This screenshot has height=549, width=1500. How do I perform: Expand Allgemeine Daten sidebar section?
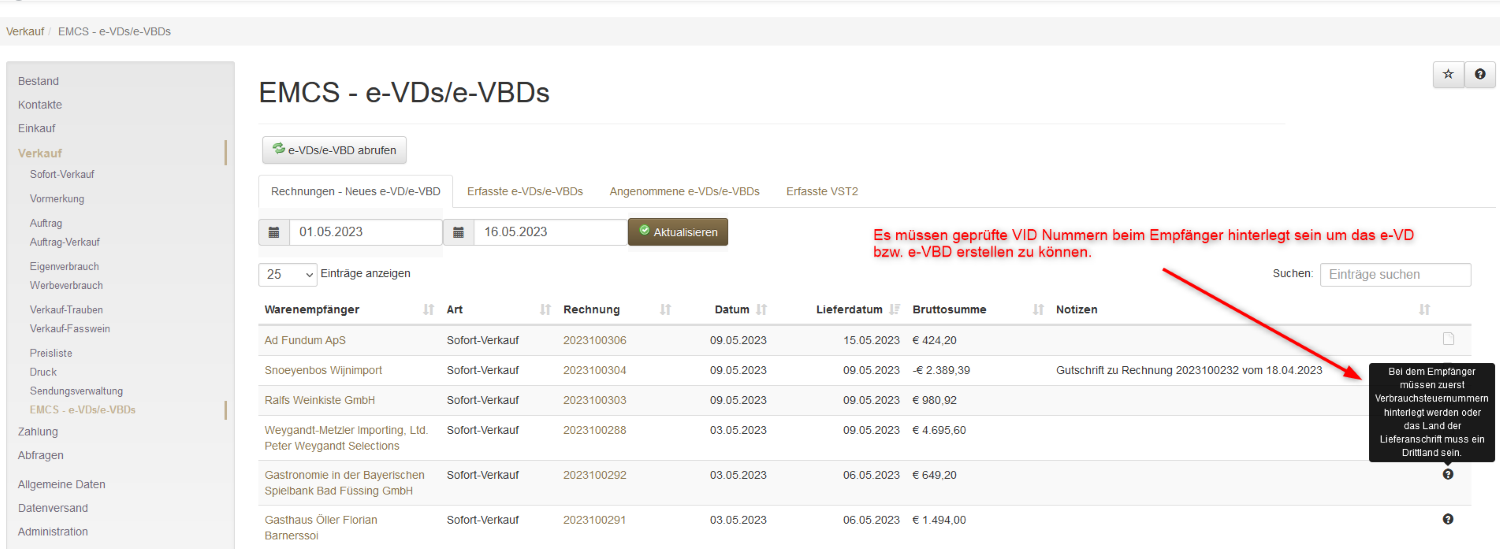click(x=61, y=484)
